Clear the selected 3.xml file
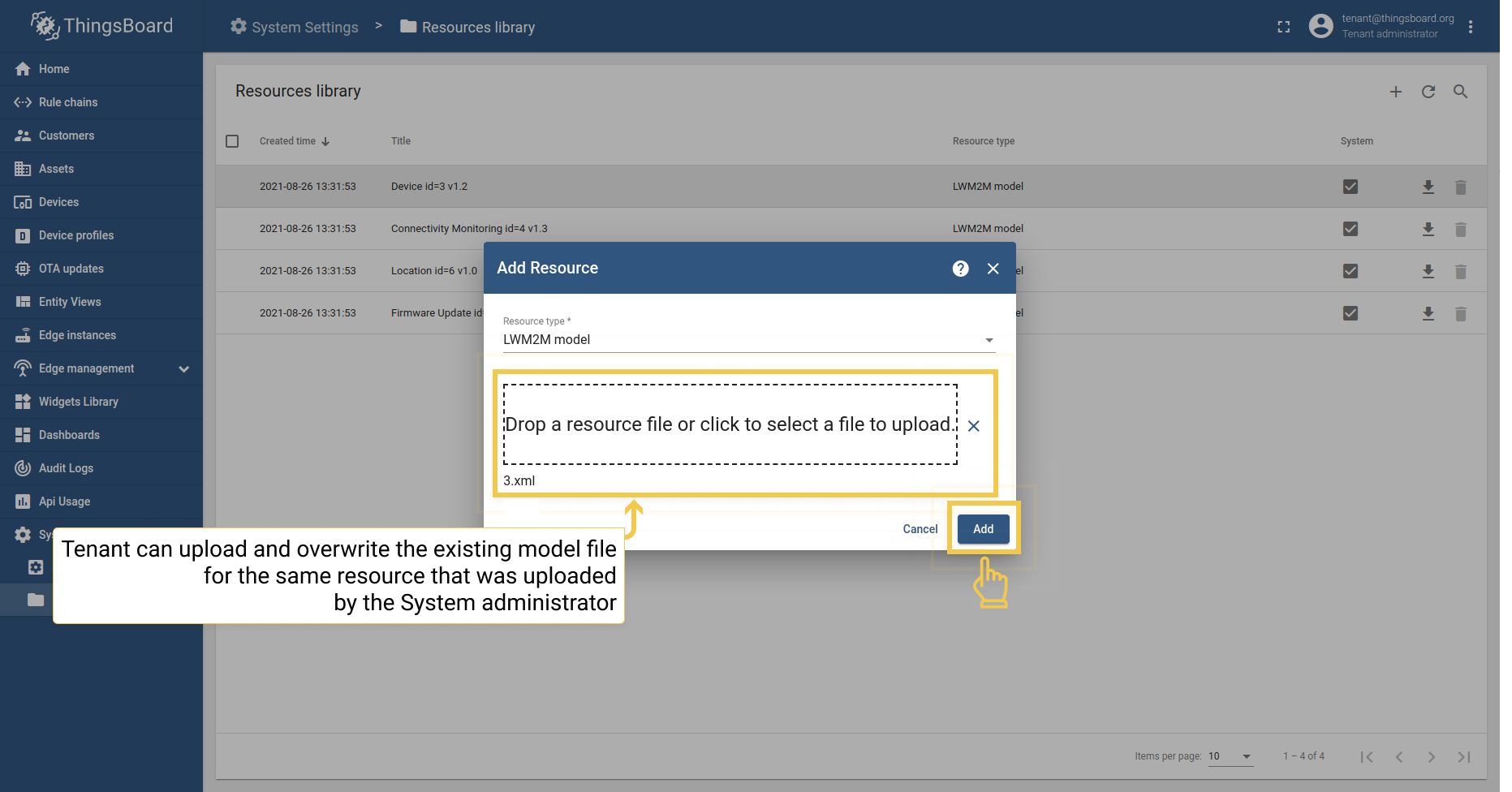The image size is (1512, 792). pyautogui.click(x=974, y=426)
